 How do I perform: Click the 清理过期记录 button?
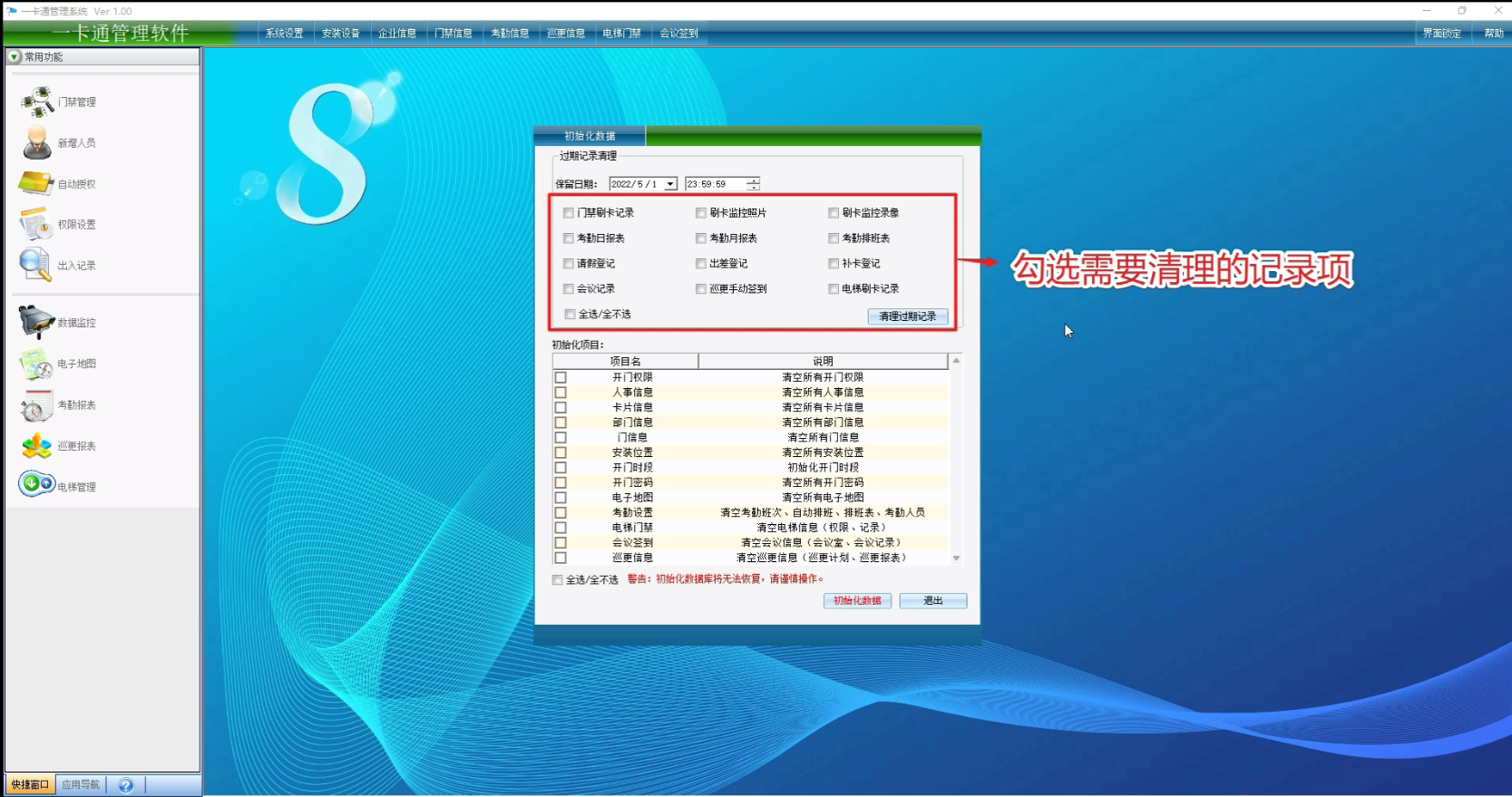tap(907, 316)
